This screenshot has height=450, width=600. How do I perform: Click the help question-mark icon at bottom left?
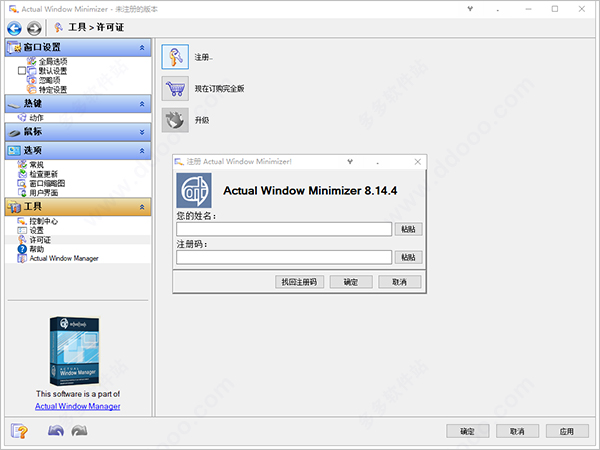(x=19, y=431)
